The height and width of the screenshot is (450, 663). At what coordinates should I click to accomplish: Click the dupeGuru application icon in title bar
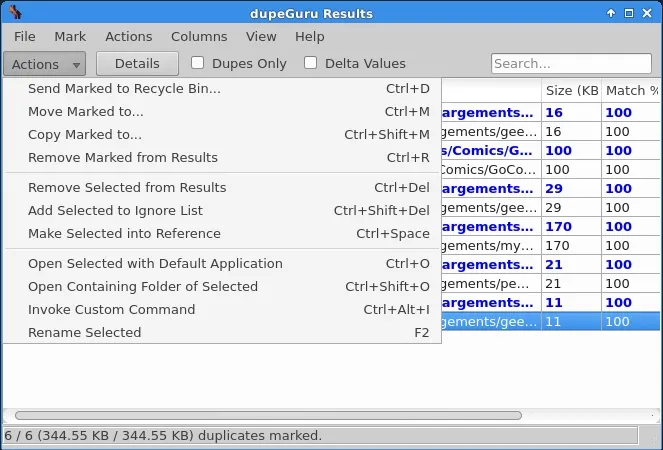pyautogui.click(x=12, y=13)
